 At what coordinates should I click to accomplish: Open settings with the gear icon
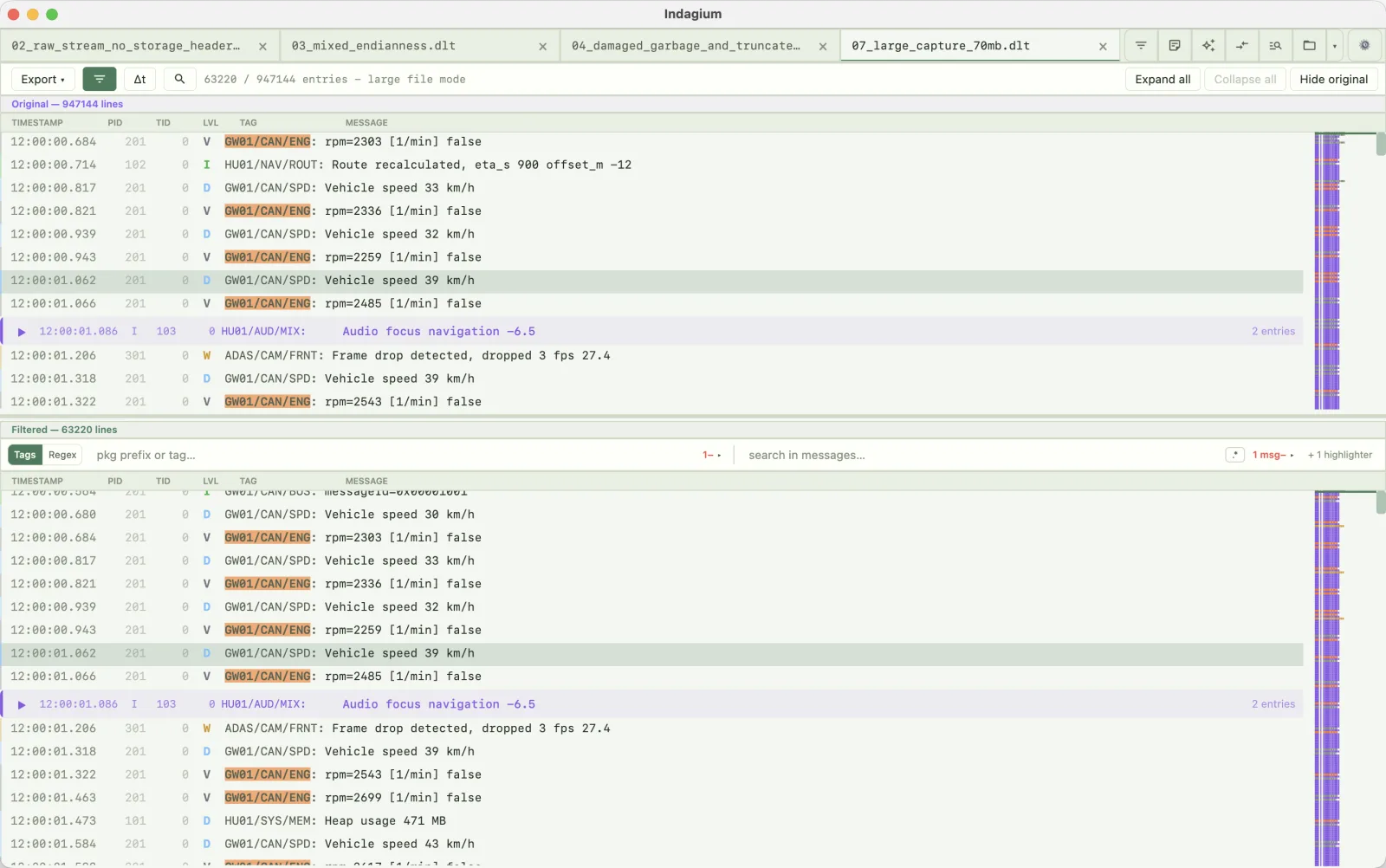pyautogui.click(x=1364, y=46)
